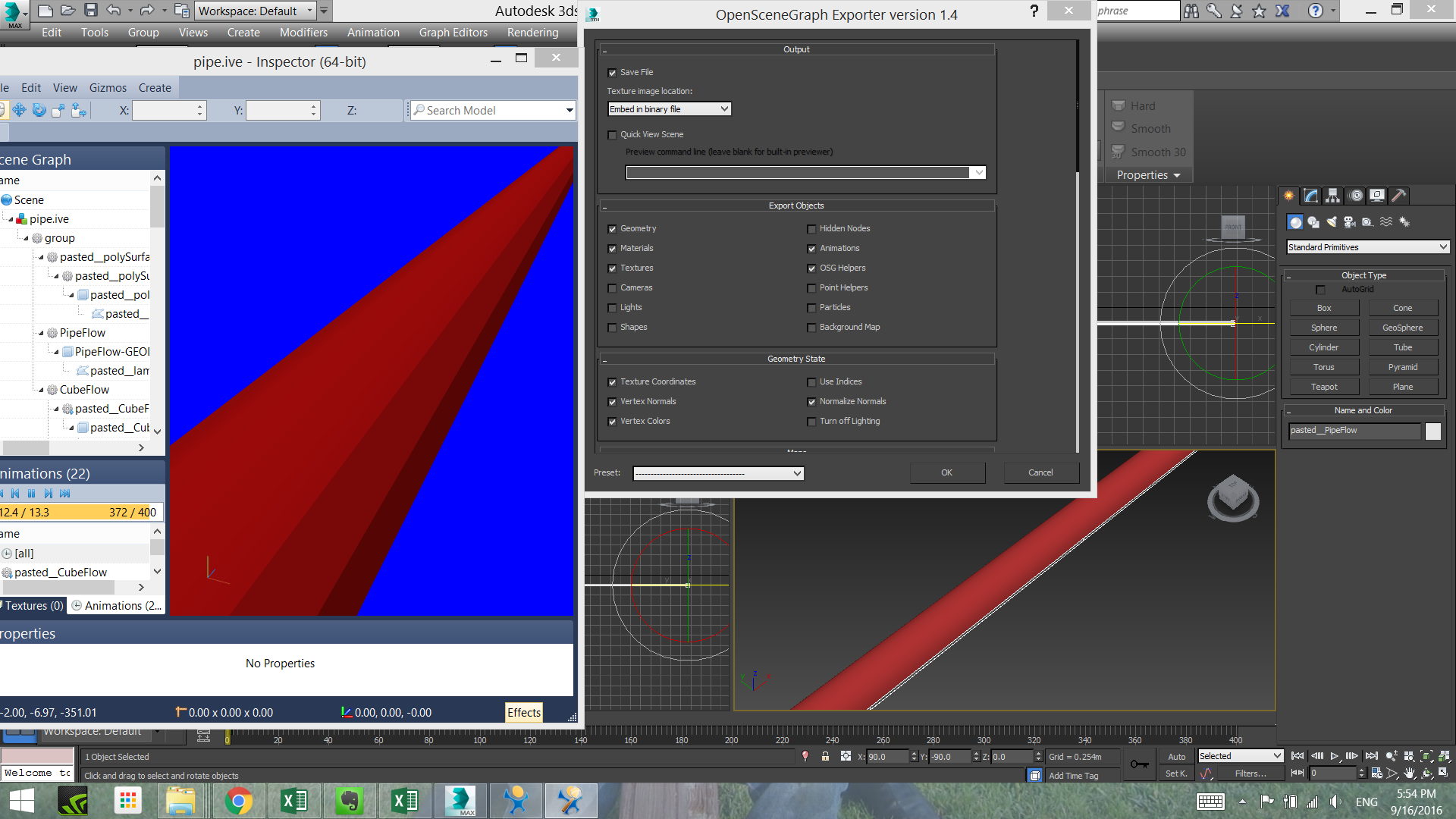Open the Modify command panel tab
The width and height of the screenshot is (1456, 819).
(x=1311, y=196)
